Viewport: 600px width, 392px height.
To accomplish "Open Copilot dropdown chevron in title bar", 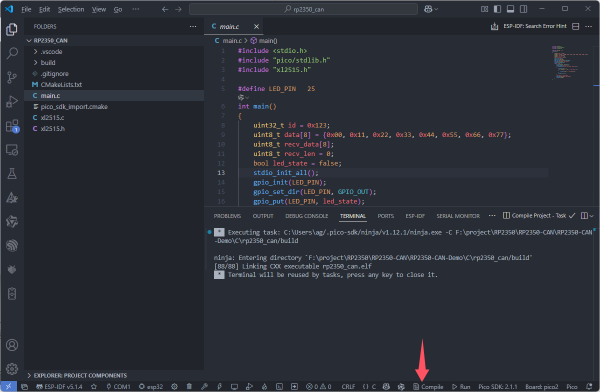I will point(436,9).
